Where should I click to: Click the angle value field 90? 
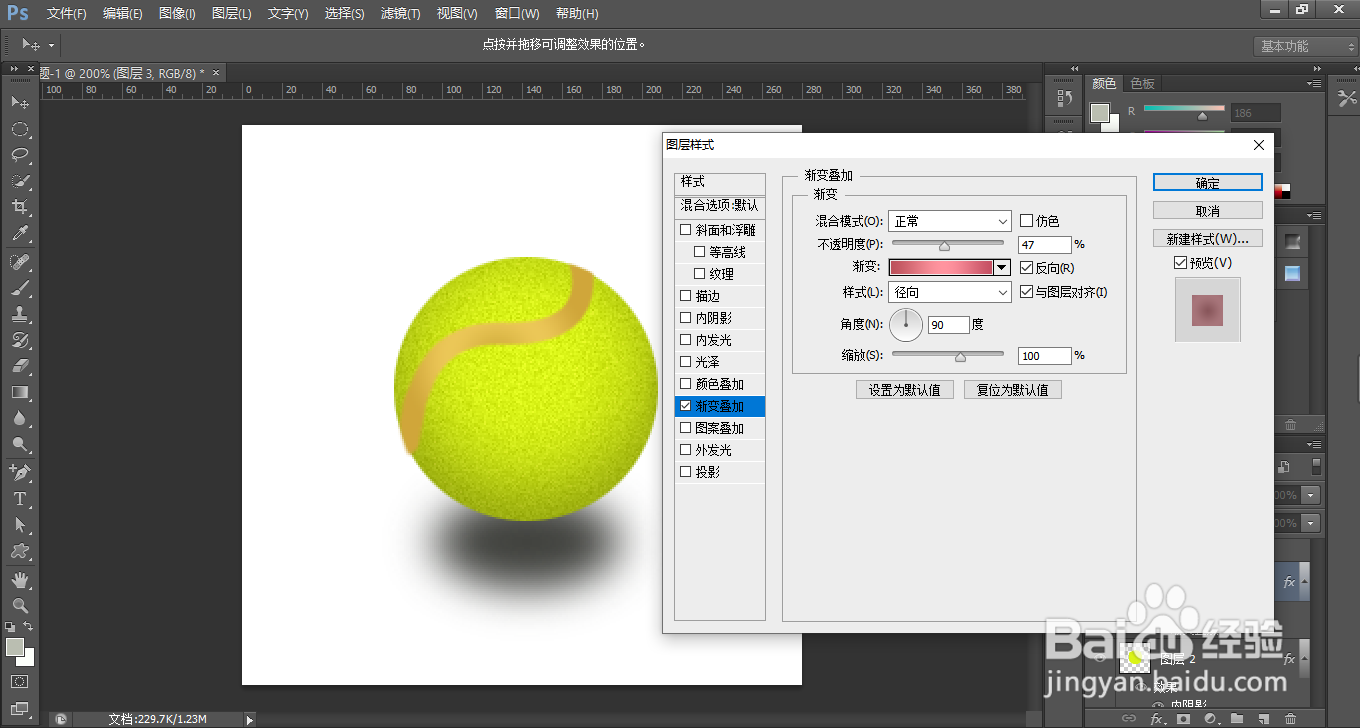pos(949,325)
